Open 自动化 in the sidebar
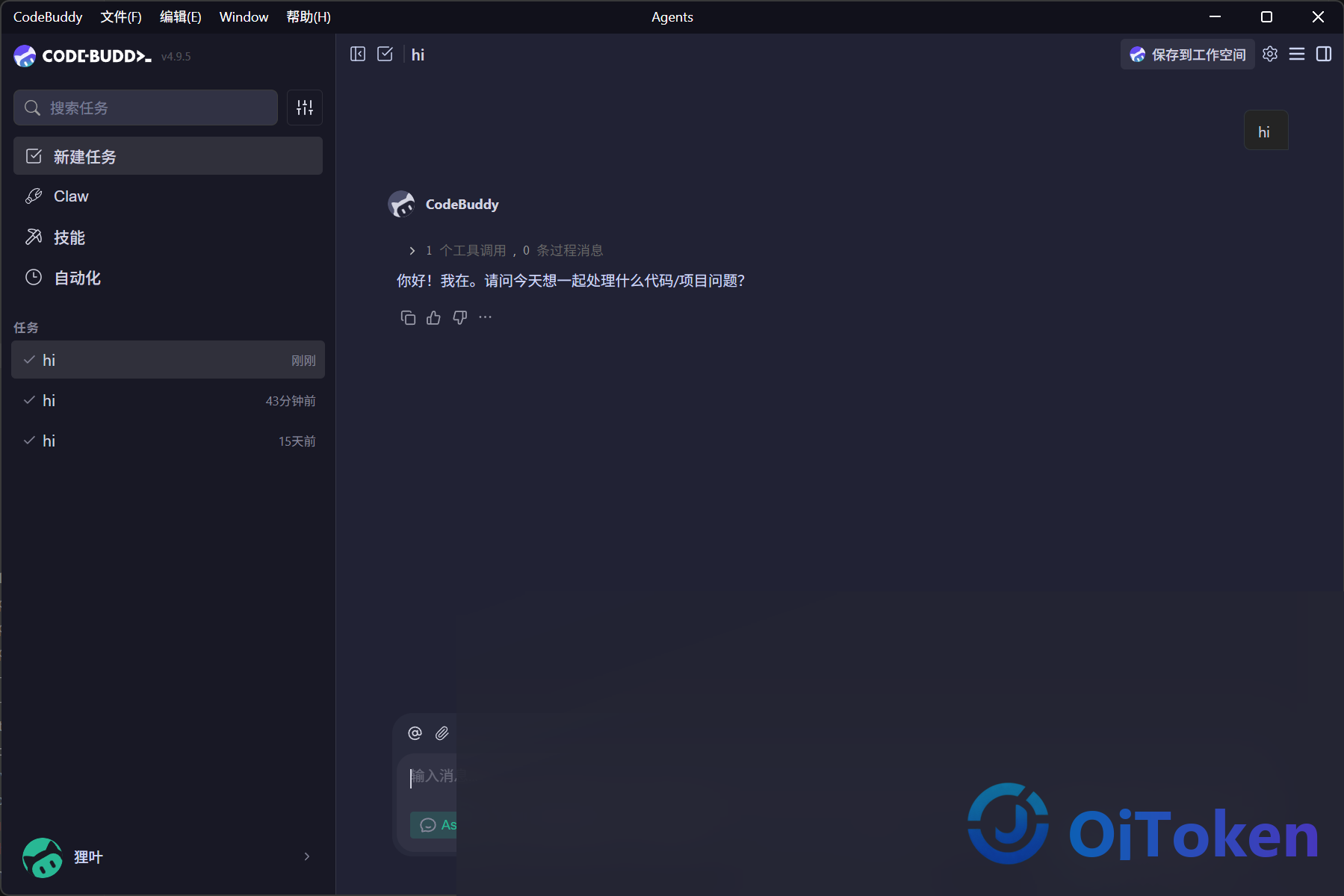 pos(168,278)
